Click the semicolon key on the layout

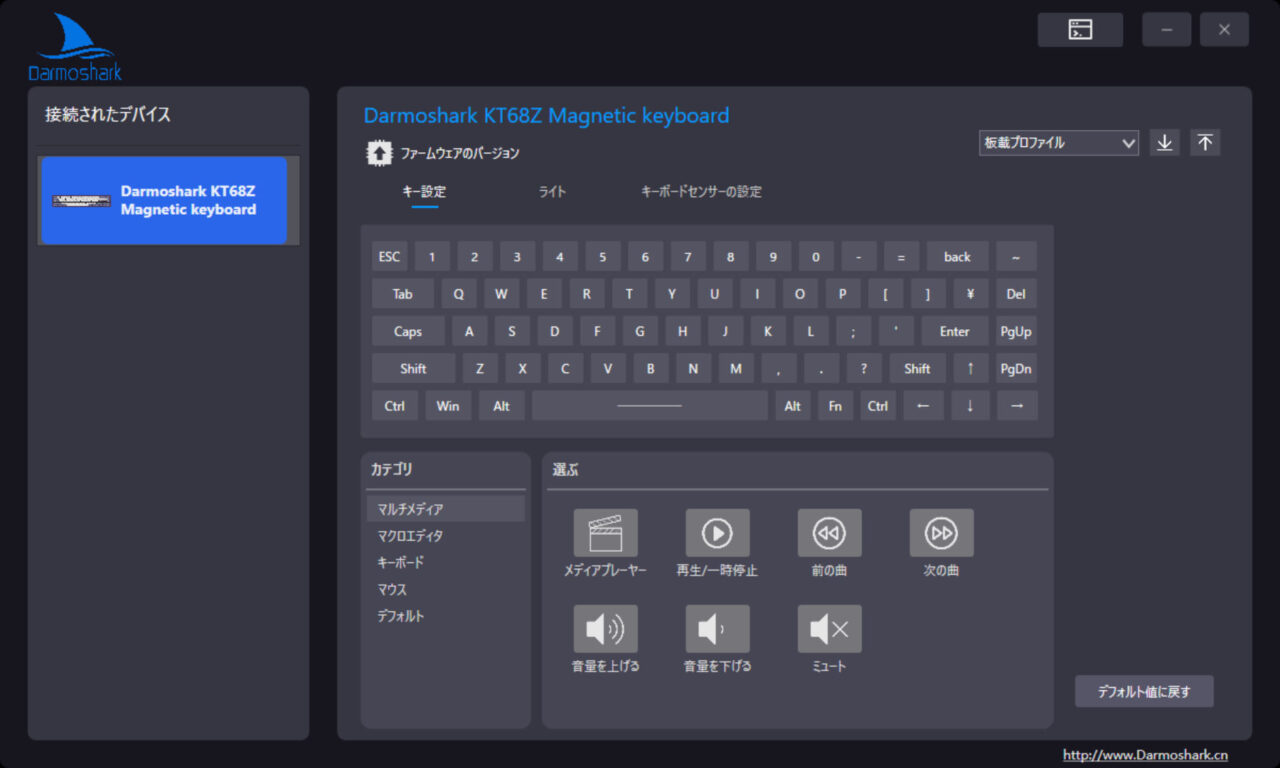click(x=853, y=331)
